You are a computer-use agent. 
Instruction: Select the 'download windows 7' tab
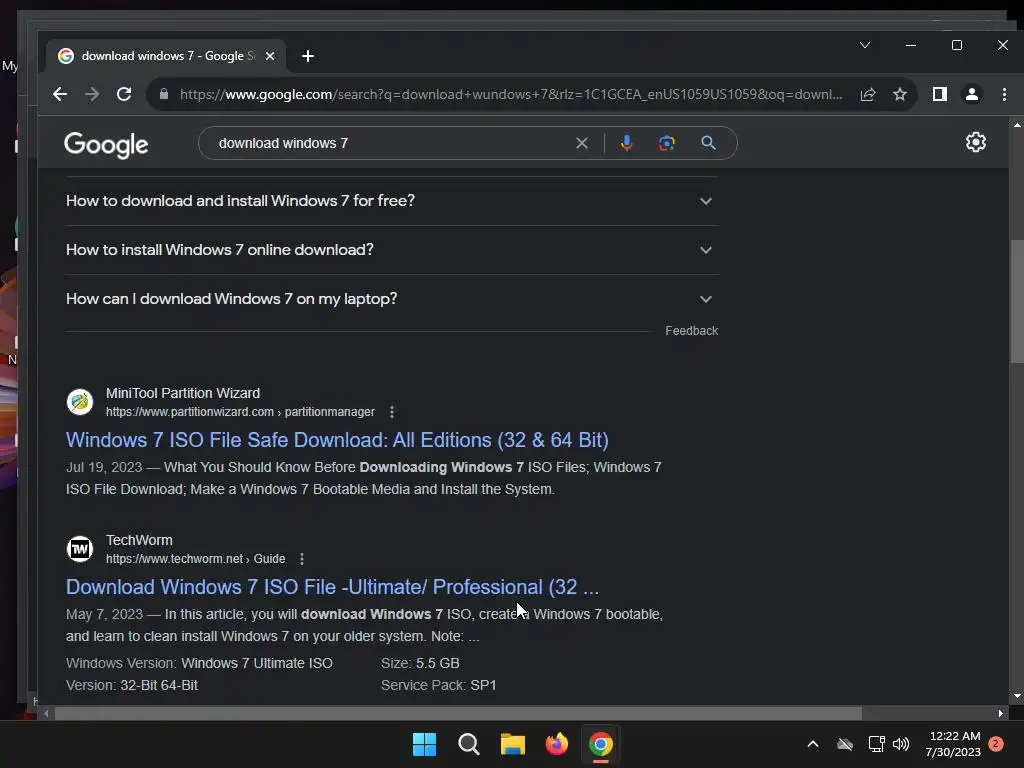pos(167,56)
